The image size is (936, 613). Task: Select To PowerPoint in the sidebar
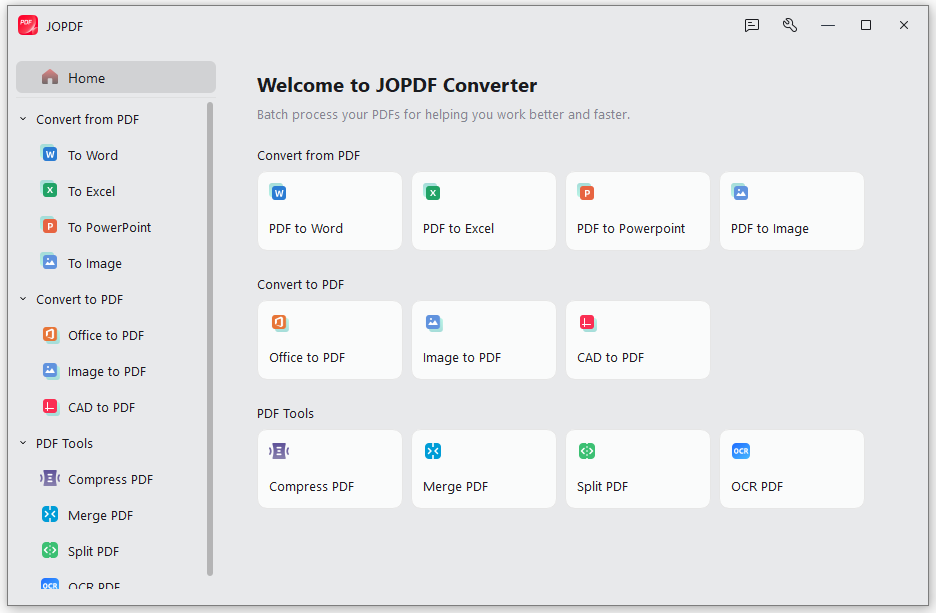point(109,227)
